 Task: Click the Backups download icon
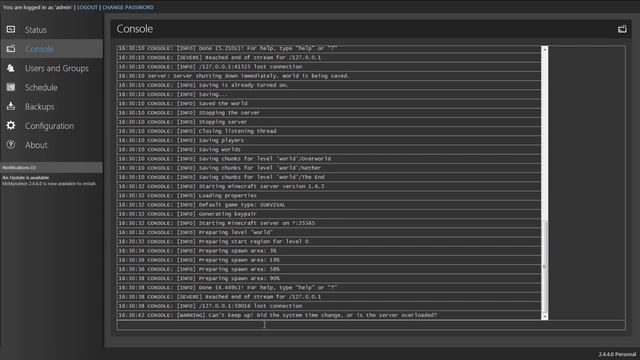pos(11,106)
